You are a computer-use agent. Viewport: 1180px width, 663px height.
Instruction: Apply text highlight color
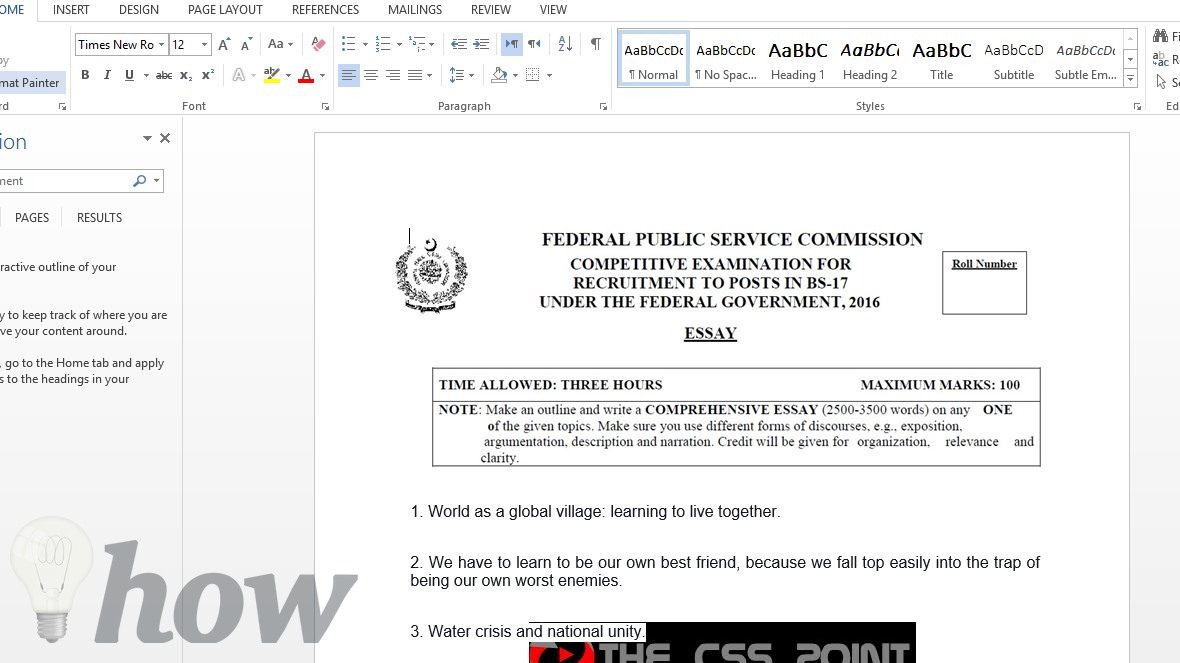pos(272,75)
